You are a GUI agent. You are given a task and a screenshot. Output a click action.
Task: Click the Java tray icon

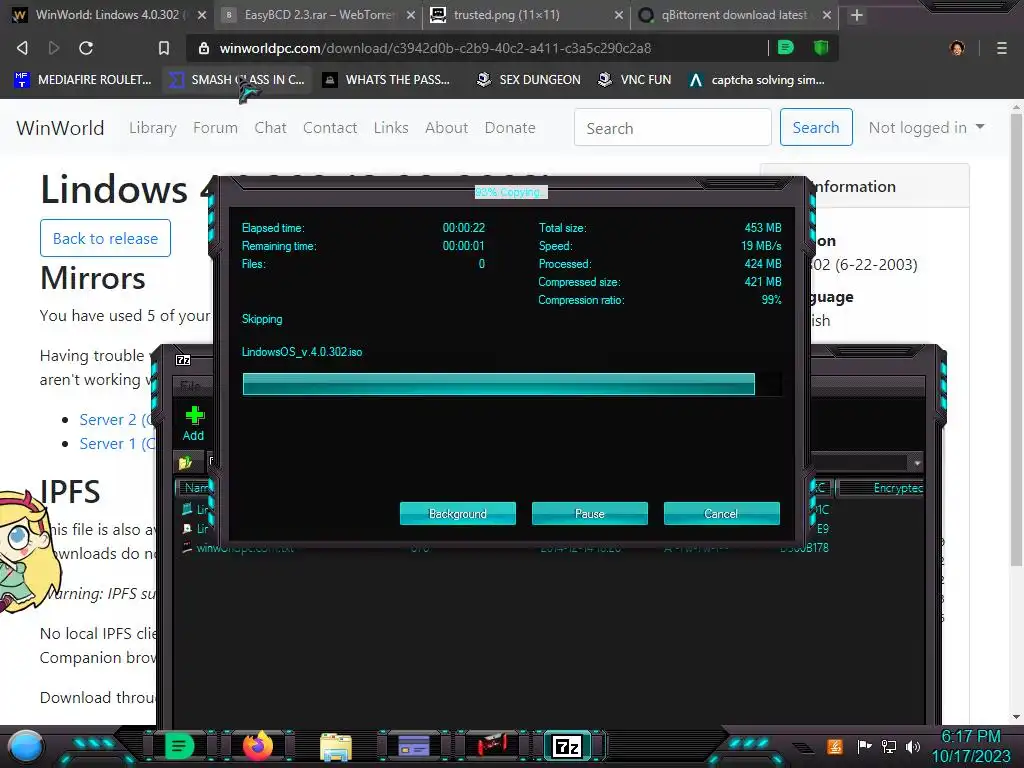point(835,746)
